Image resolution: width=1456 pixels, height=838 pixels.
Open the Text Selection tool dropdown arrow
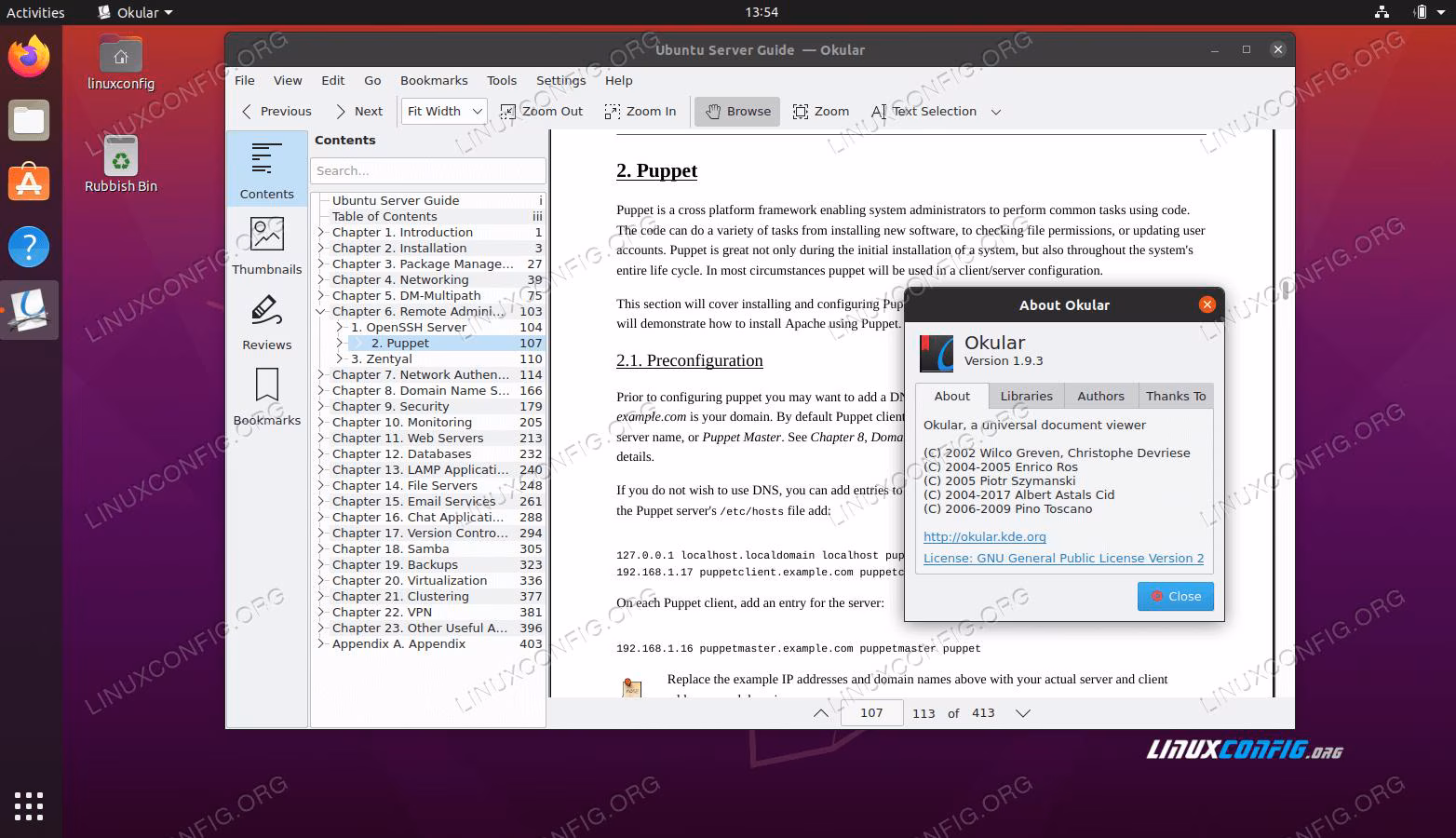coord(996,112)
